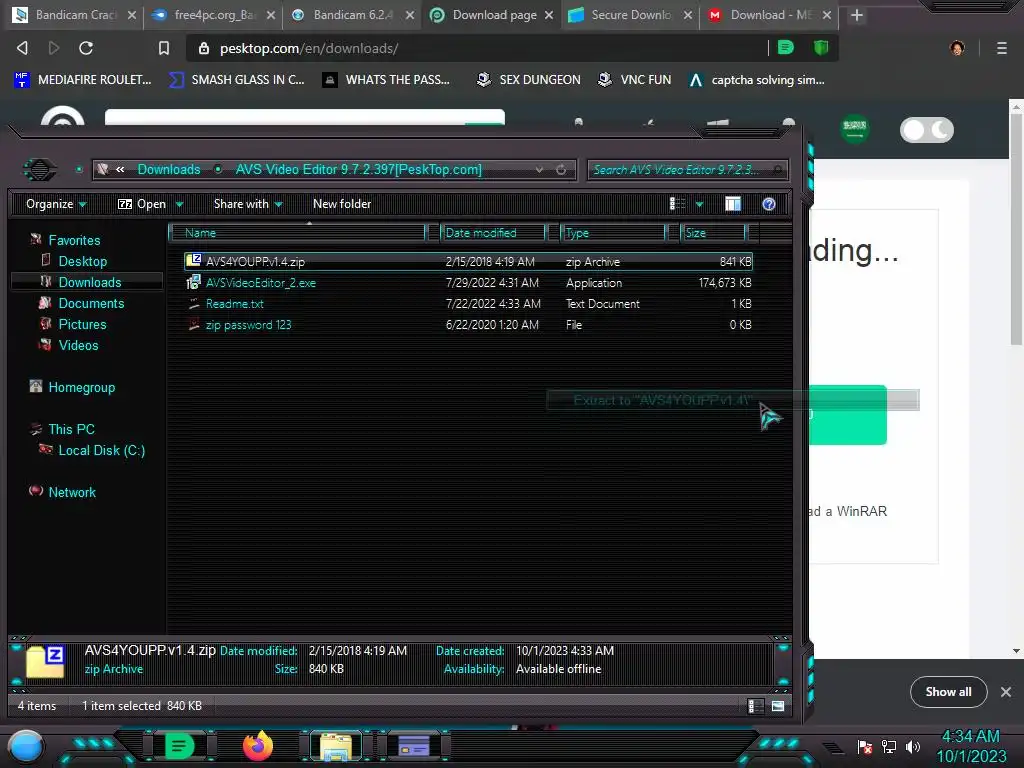Click New folder in Explorer toolbar
This screenshot has width=1024, height=768.
342,204
